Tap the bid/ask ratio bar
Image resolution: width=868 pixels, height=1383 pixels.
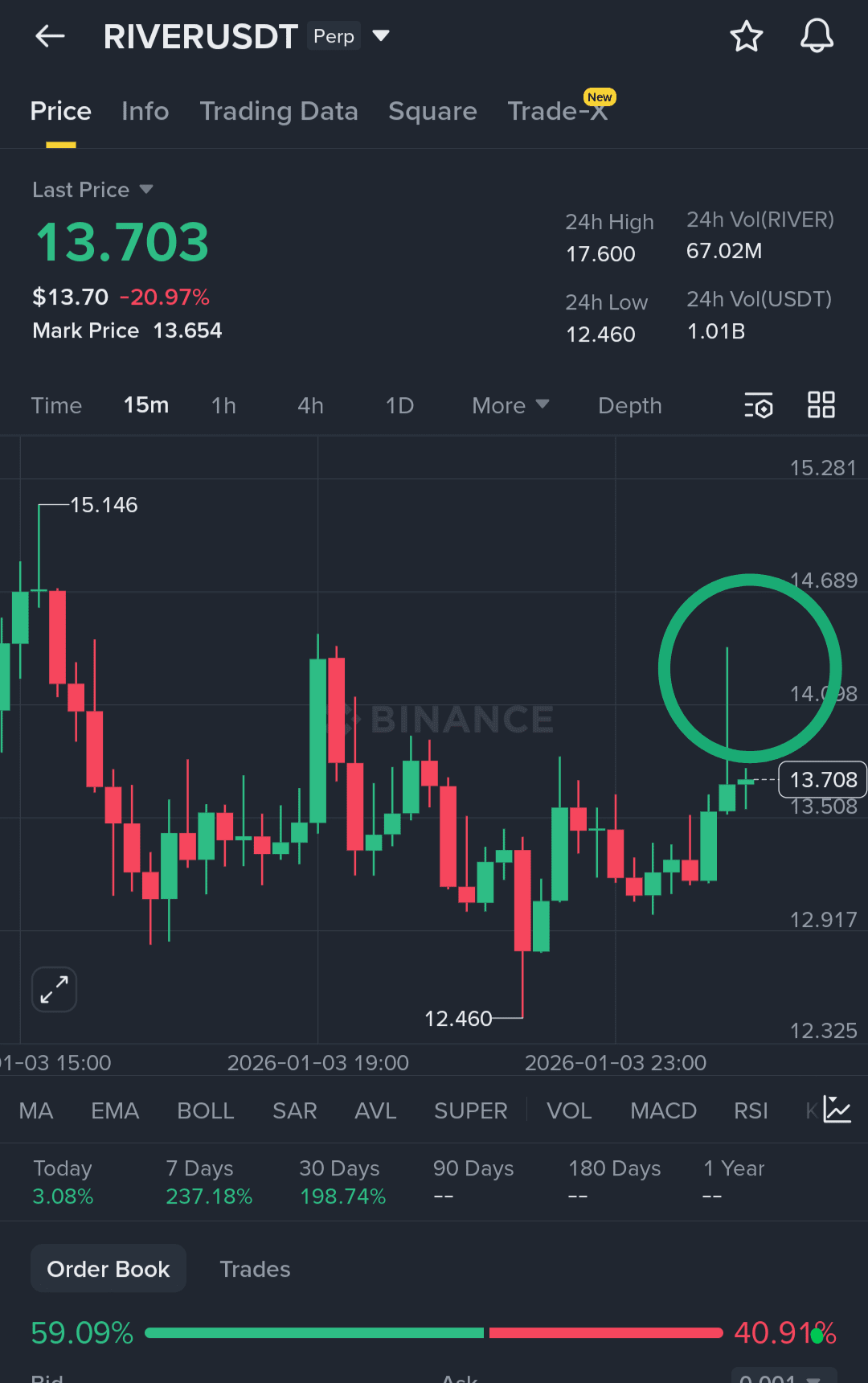click(434, 1332)
